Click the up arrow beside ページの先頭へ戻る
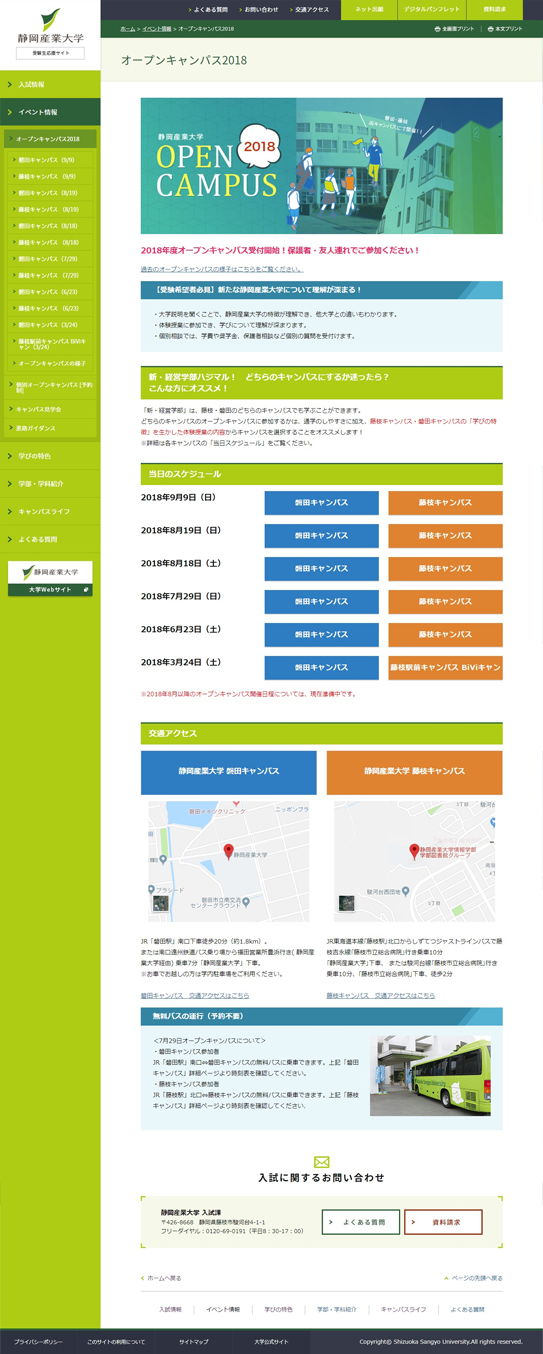Image resolution: width=543 pixels, height=1354 pixels. [x=446, y=1278]
